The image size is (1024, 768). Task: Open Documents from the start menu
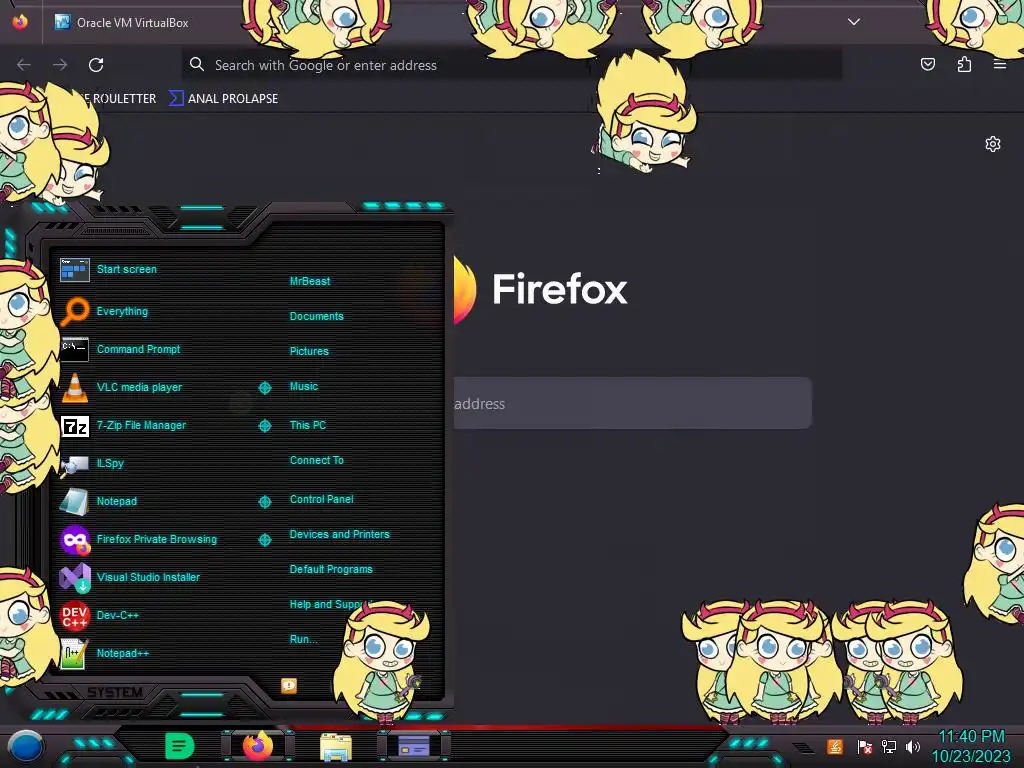(x=316, y=316)
